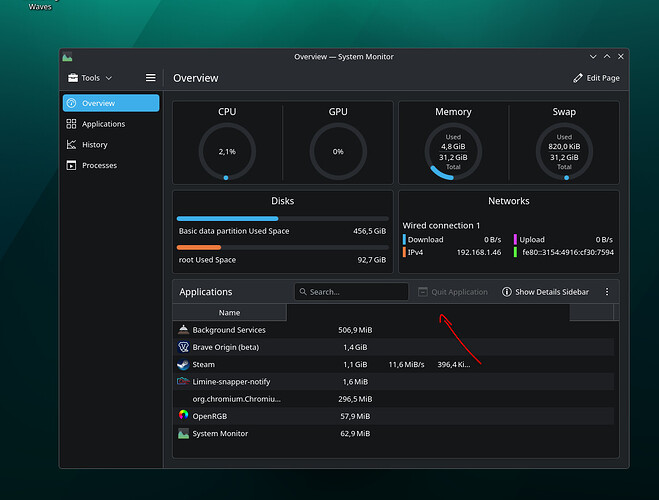
Task: Click the Background Services bell icon
Action: 183,330
